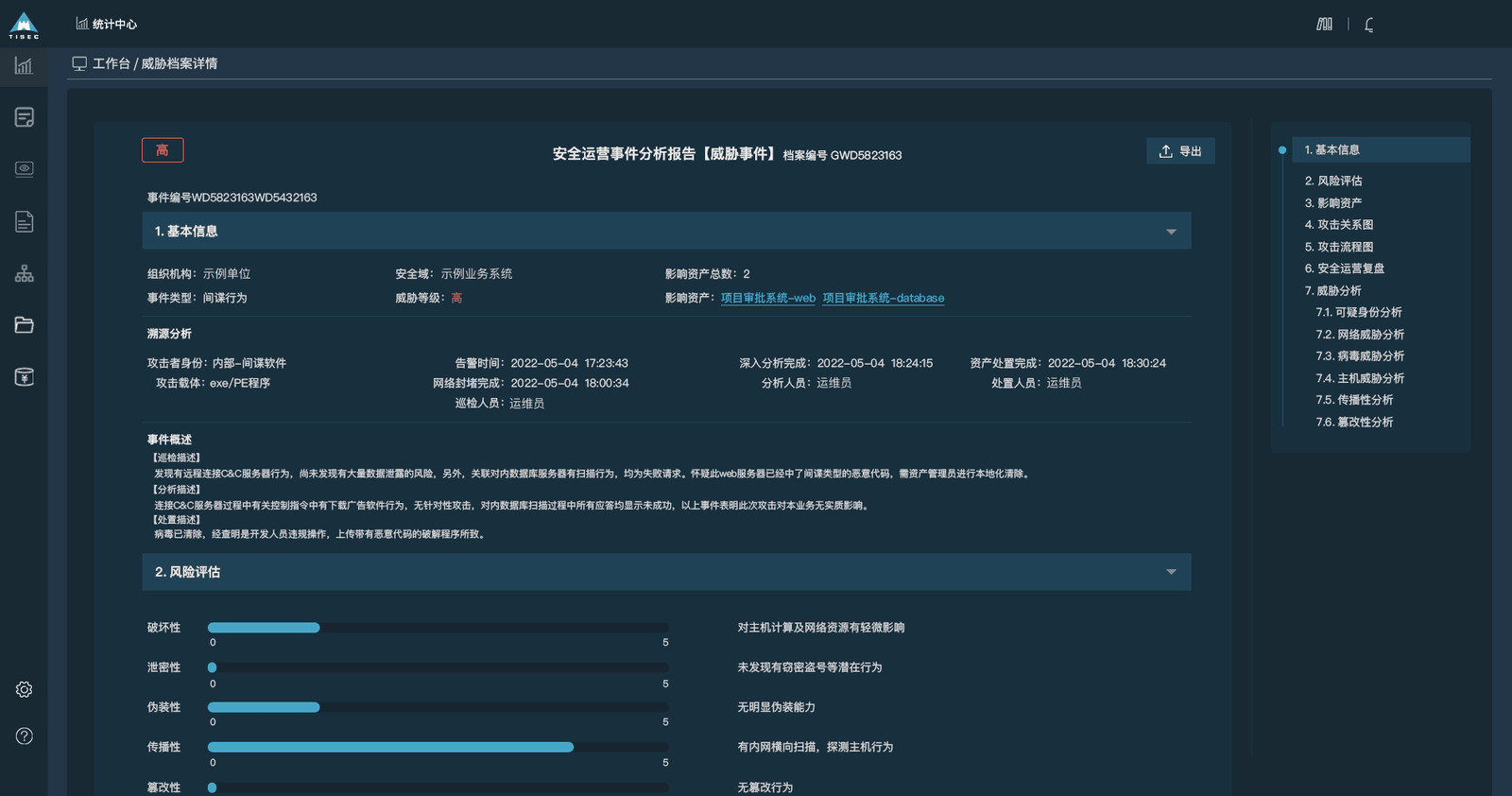Export the report with 导出 button

coord(1180,151)
